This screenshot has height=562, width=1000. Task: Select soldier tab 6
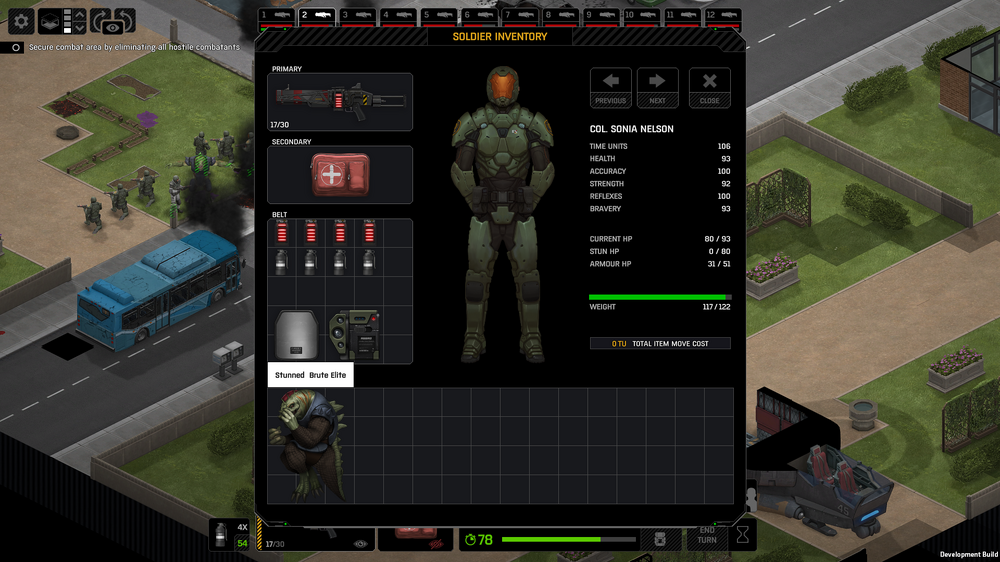click(x=479, y=16)
